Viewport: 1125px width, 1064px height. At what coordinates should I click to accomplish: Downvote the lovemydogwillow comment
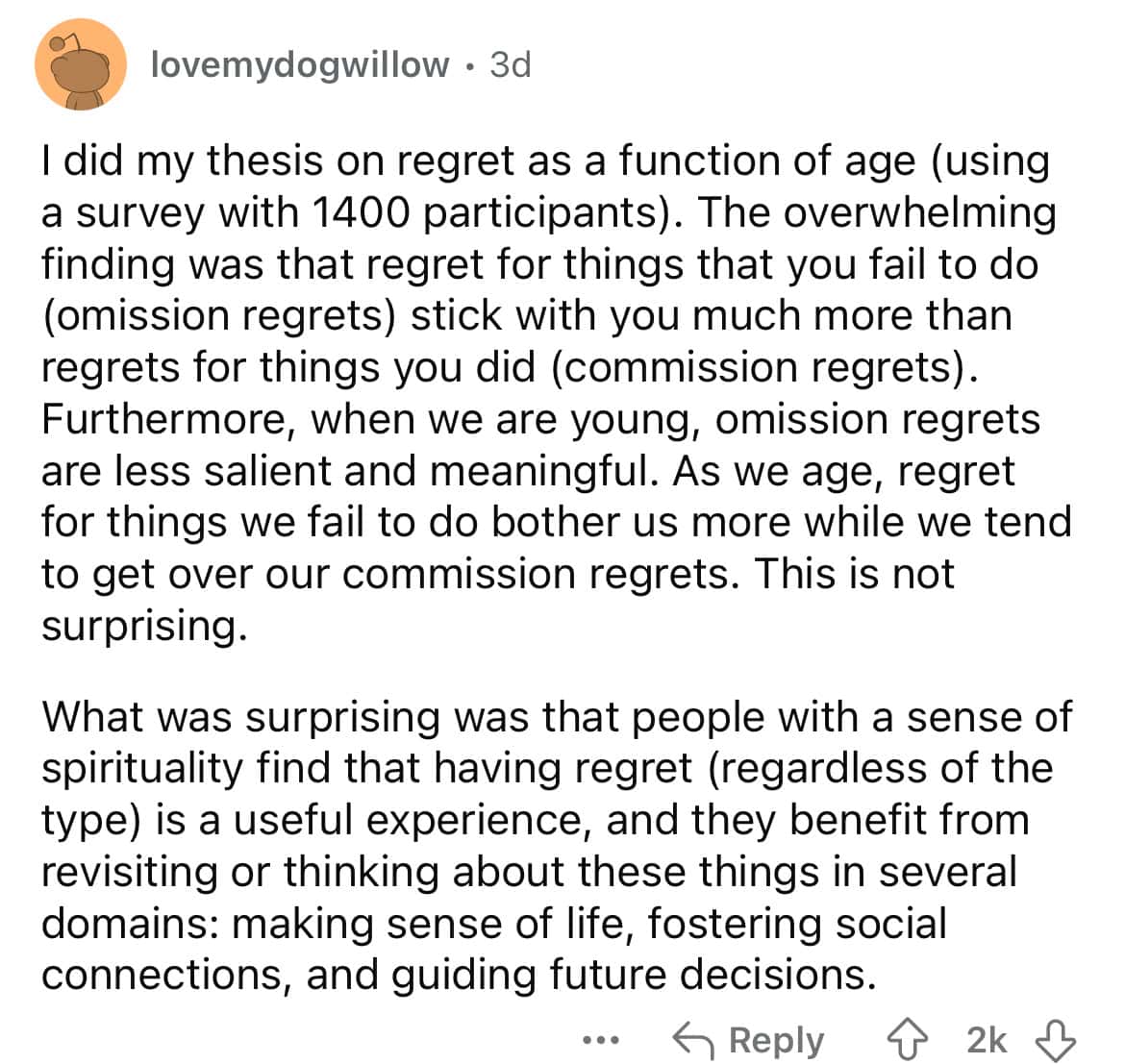coord(1057,1040)
